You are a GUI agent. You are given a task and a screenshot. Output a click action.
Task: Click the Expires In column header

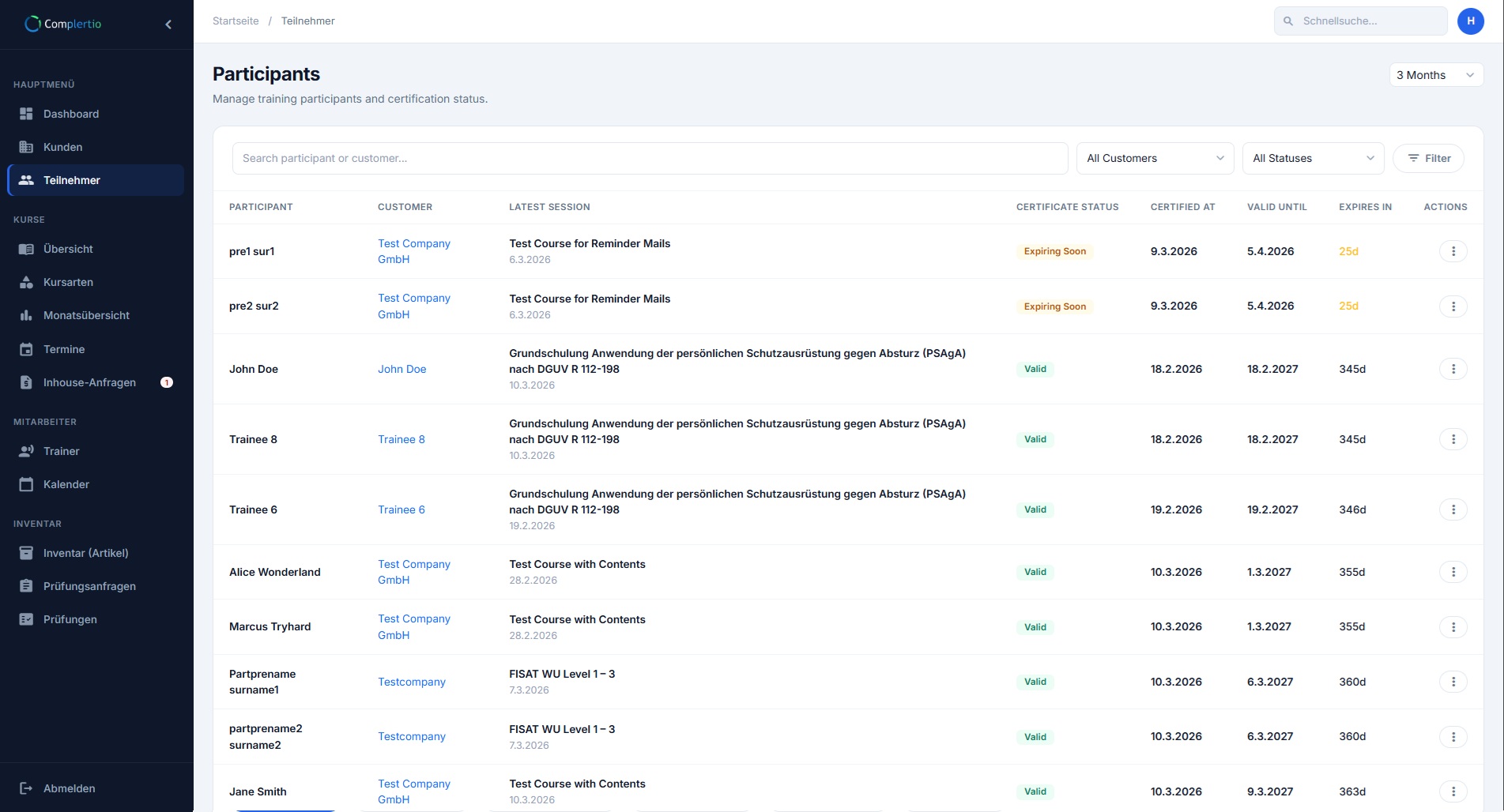point(1365,207)
